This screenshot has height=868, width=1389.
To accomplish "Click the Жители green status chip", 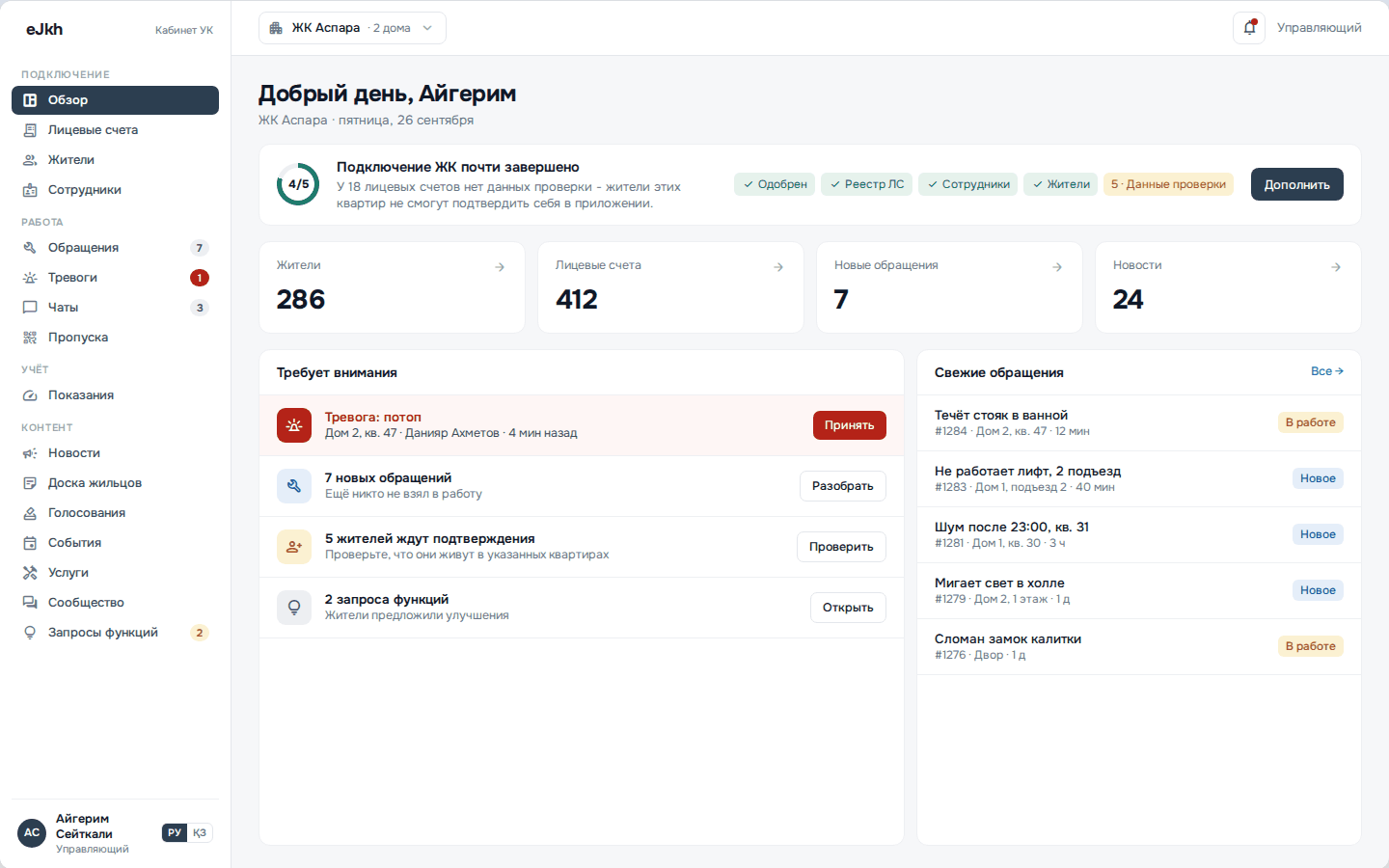I will coord(1060,184).
